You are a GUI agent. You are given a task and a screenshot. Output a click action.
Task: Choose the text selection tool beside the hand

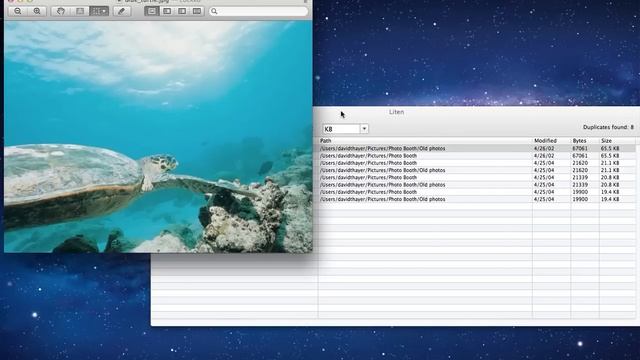tap(80, 11)
